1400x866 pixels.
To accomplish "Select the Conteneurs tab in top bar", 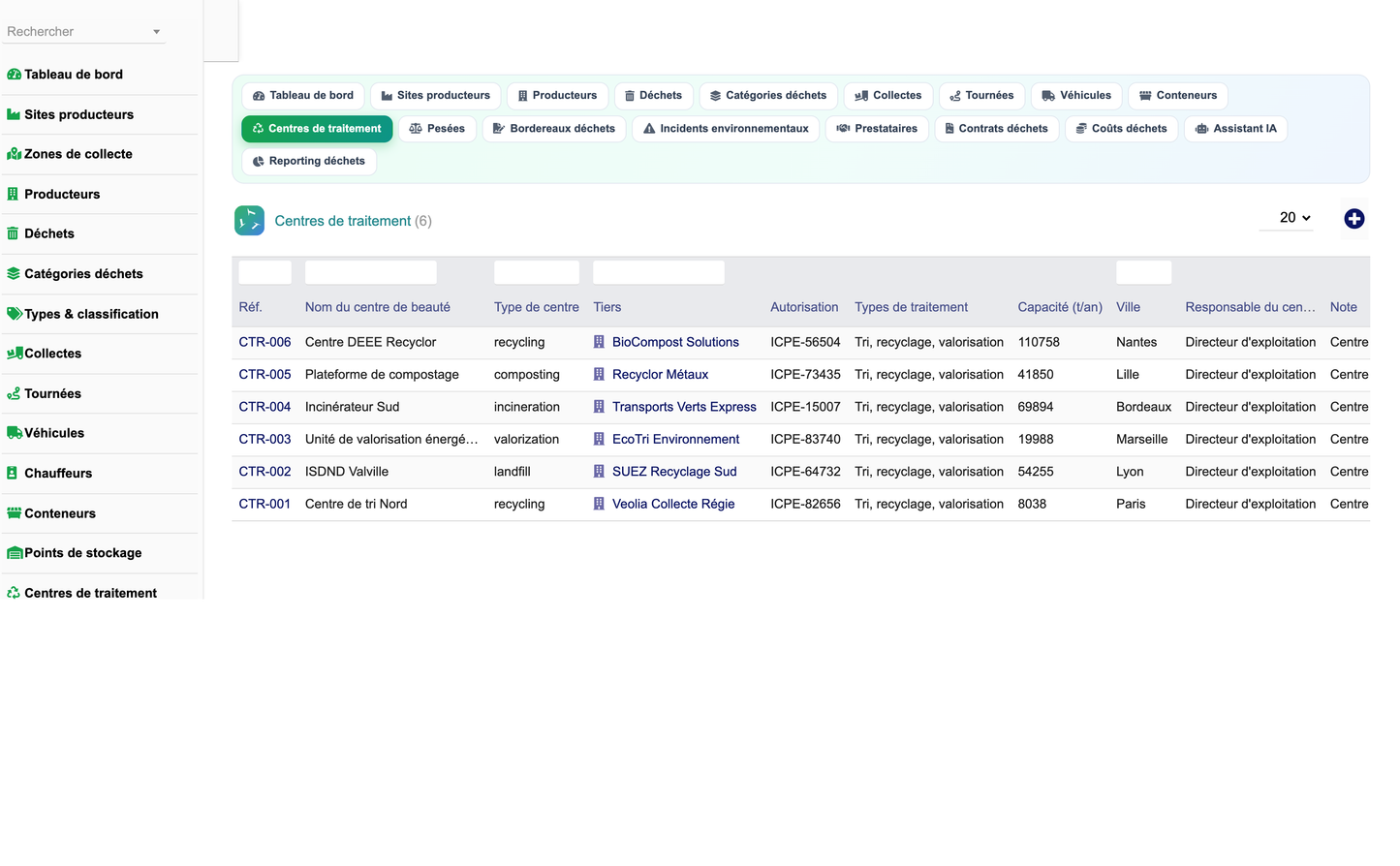I will pyautogui.click(x=1178, y=96).
